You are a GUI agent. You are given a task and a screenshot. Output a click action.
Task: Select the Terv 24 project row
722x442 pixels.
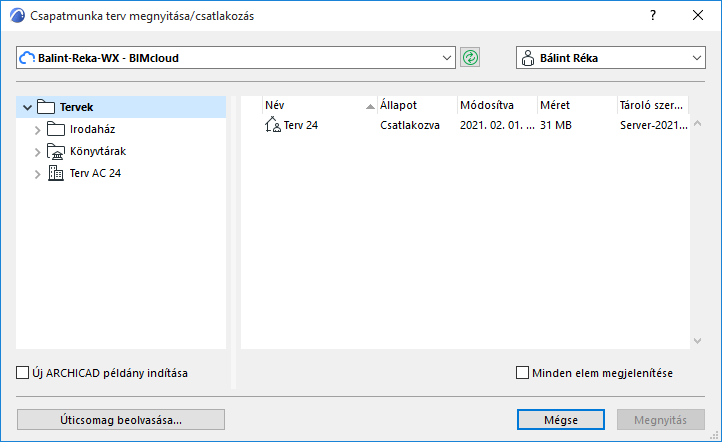pyautogui.click(x=465, y=125)
